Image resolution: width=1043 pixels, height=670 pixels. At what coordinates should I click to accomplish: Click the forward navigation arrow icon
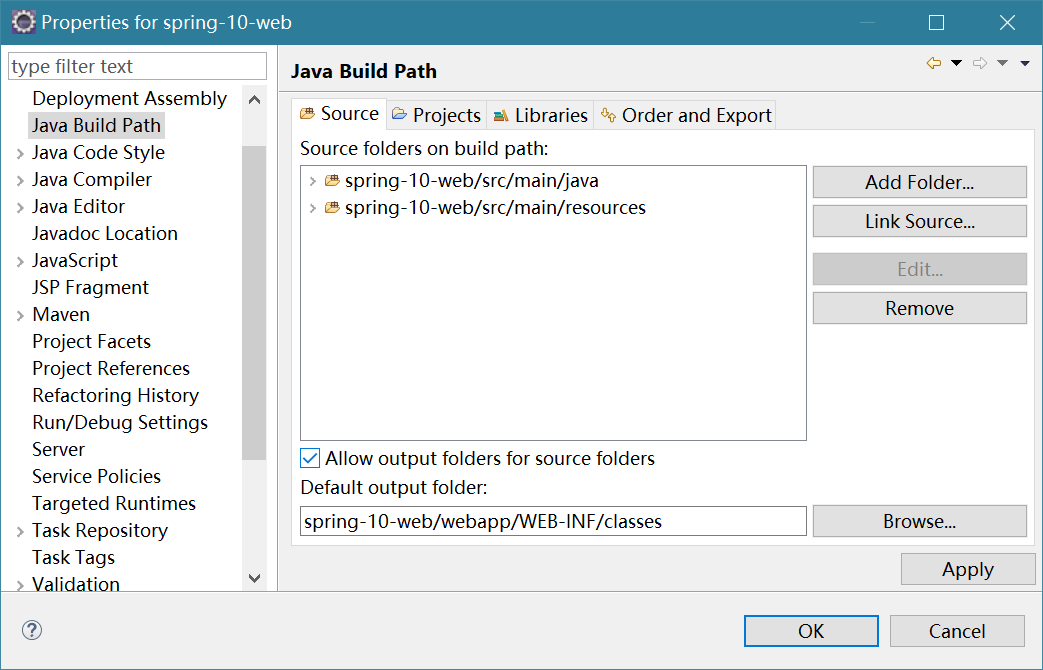pyautogui.click(x=980, y=63)
